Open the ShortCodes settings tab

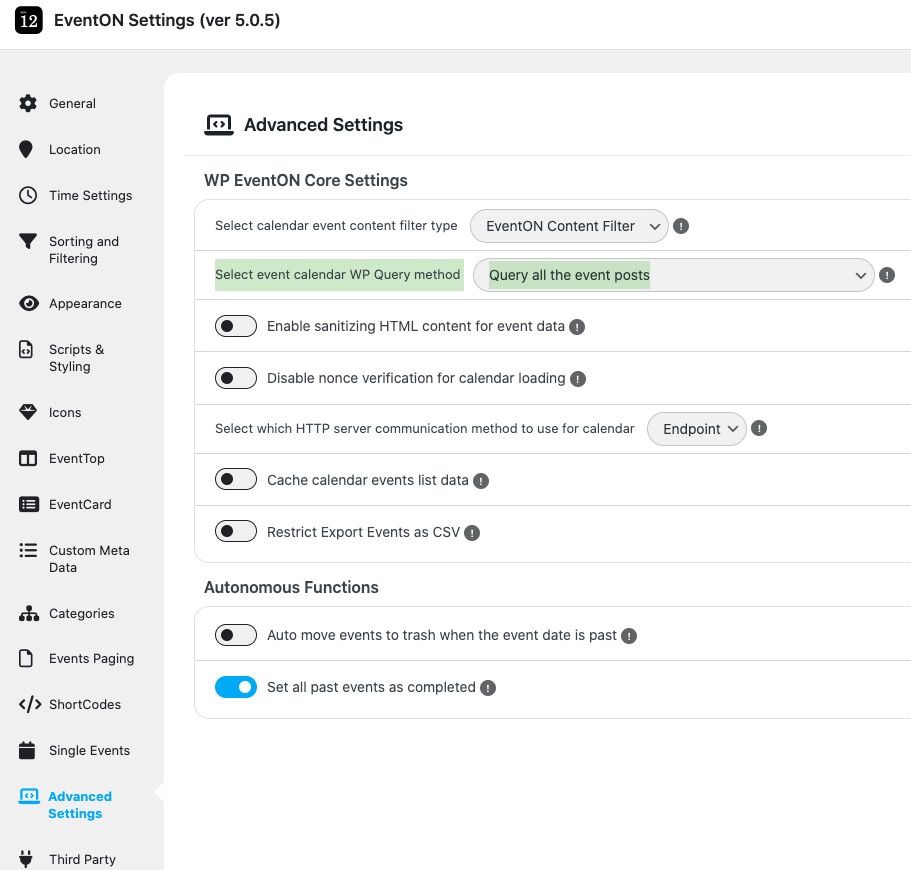point(84,705)
